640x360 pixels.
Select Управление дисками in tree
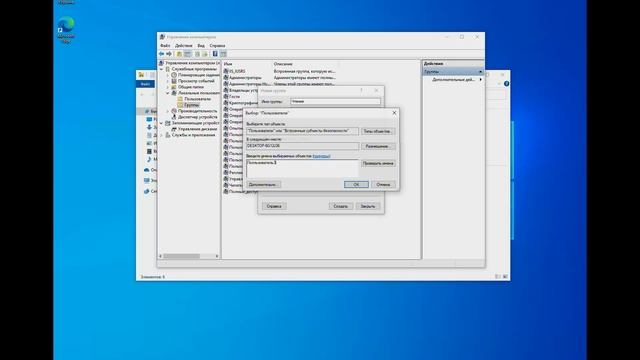pyautogui.click(x=198, y=129)
